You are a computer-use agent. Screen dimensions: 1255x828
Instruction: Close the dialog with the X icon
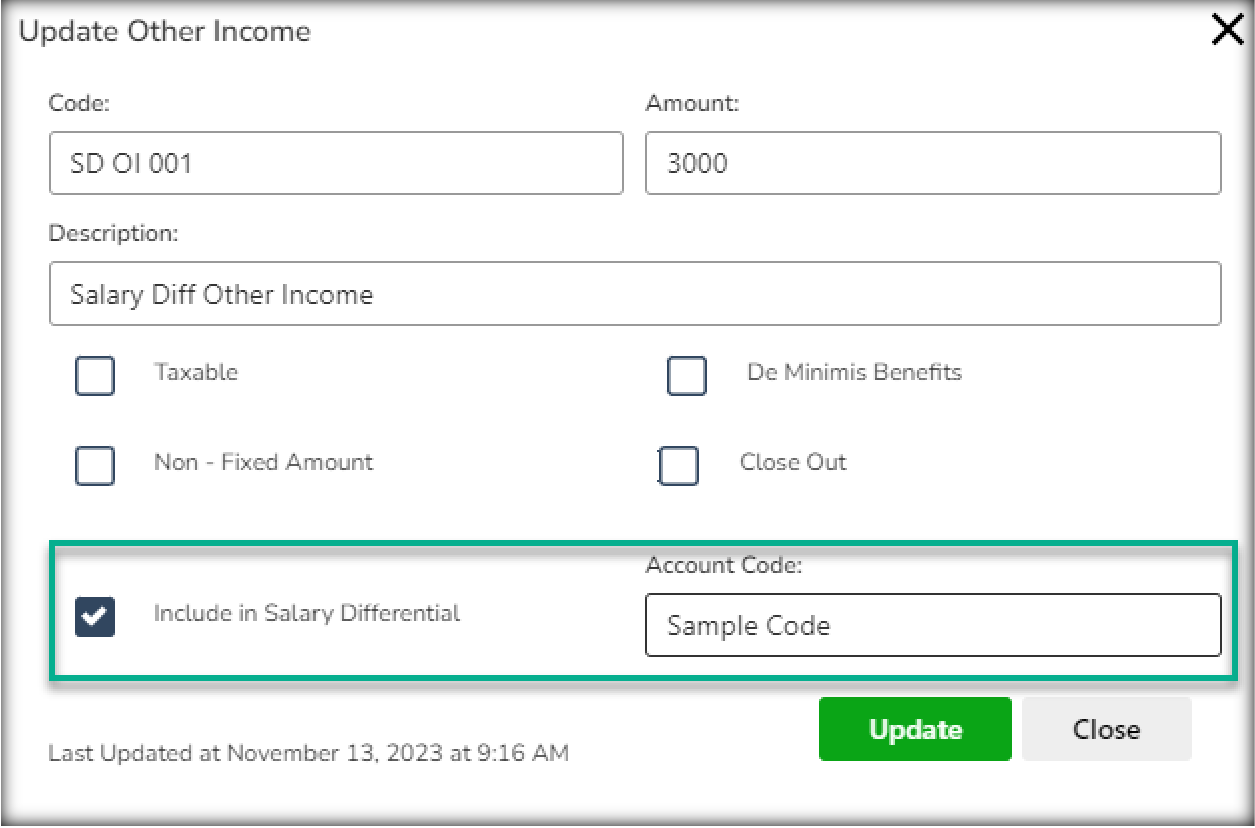coord(1227,32)
